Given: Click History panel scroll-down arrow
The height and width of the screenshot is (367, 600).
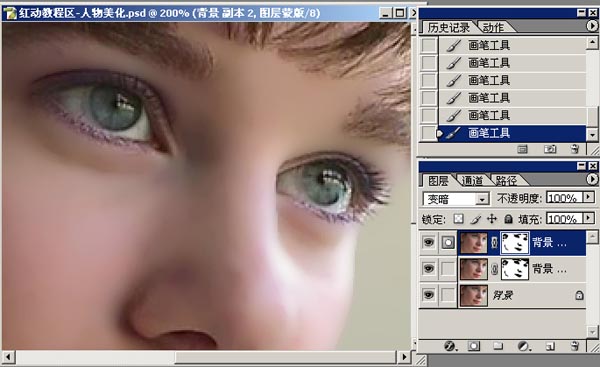Looking at the screenshot, I should click(x=592, y=135).
